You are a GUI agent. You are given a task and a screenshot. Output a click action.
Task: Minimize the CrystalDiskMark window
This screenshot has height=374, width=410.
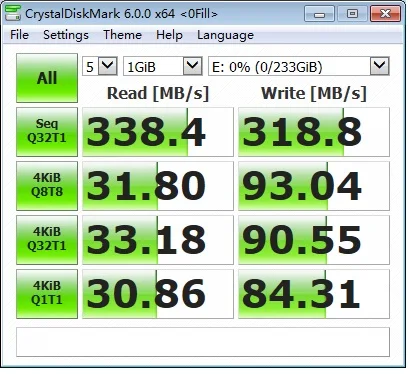click(x=319, y=14)
